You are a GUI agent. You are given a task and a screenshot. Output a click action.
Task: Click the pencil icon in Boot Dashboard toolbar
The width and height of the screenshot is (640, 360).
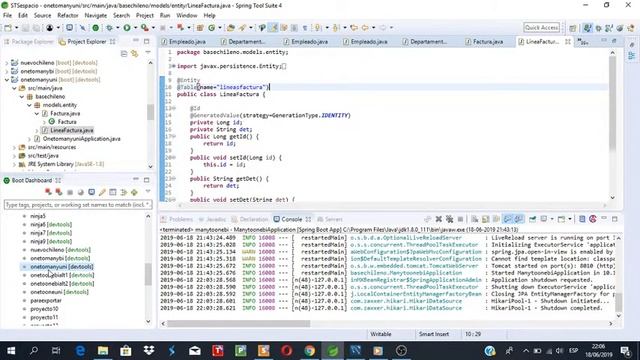(x=102, y=192)
